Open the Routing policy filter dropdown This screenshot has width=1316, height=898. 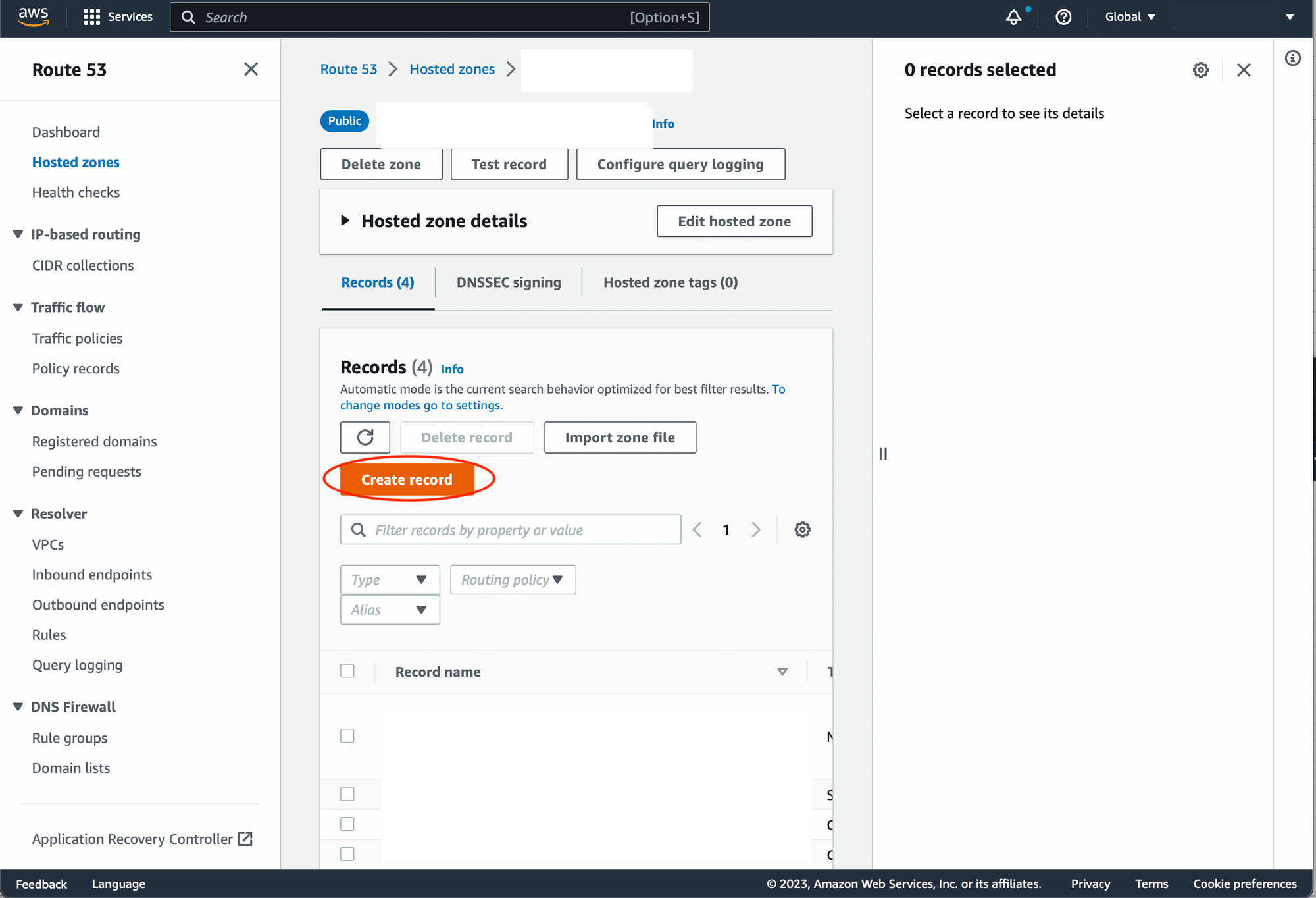pos(513,579)
